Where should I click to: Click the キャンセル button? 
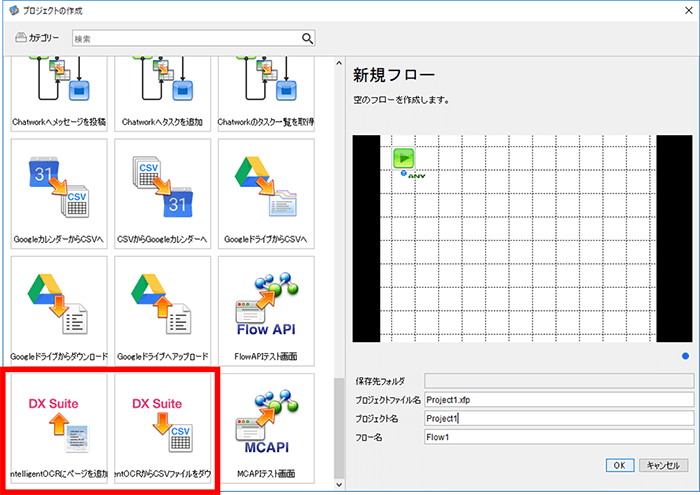pyautogui.click(x=663, y=465)
